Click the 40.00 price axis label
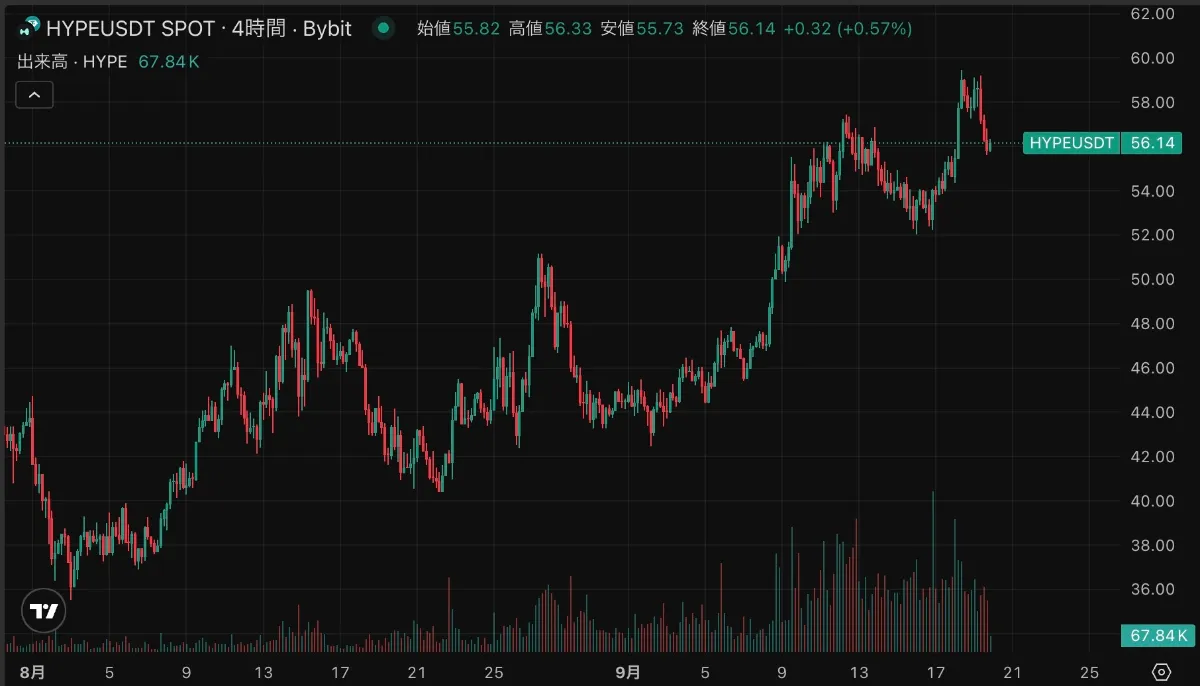Screen dimensions: 1200x686 tap(1151, 501)
